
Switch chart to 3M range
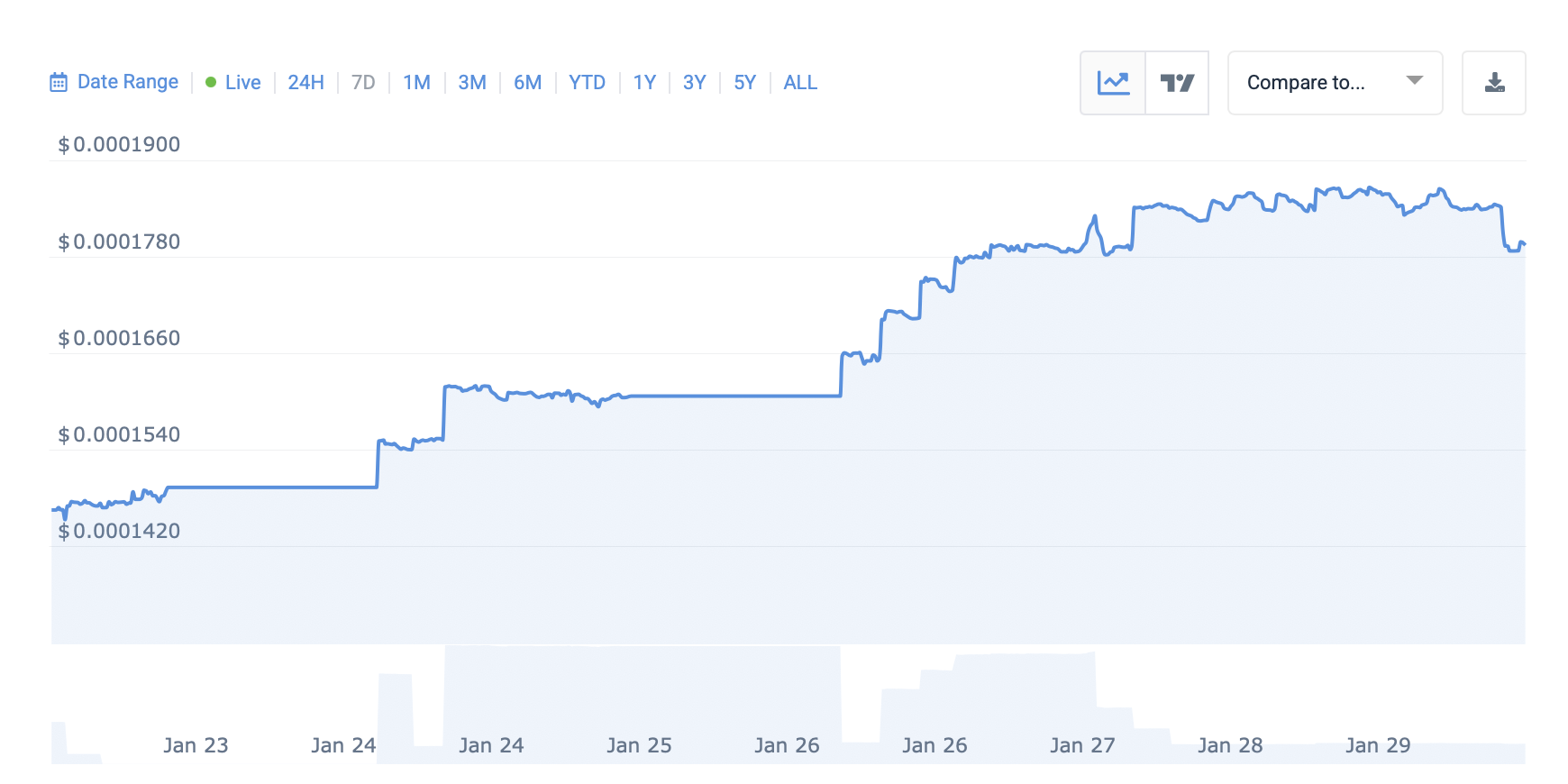472,83
